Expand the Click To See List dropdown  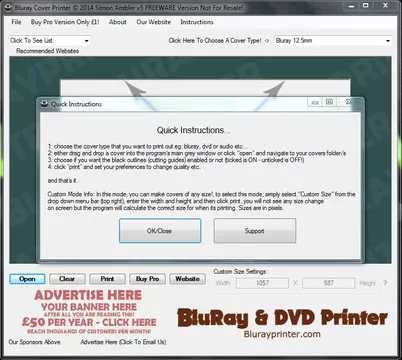click(x=50, y=41)
